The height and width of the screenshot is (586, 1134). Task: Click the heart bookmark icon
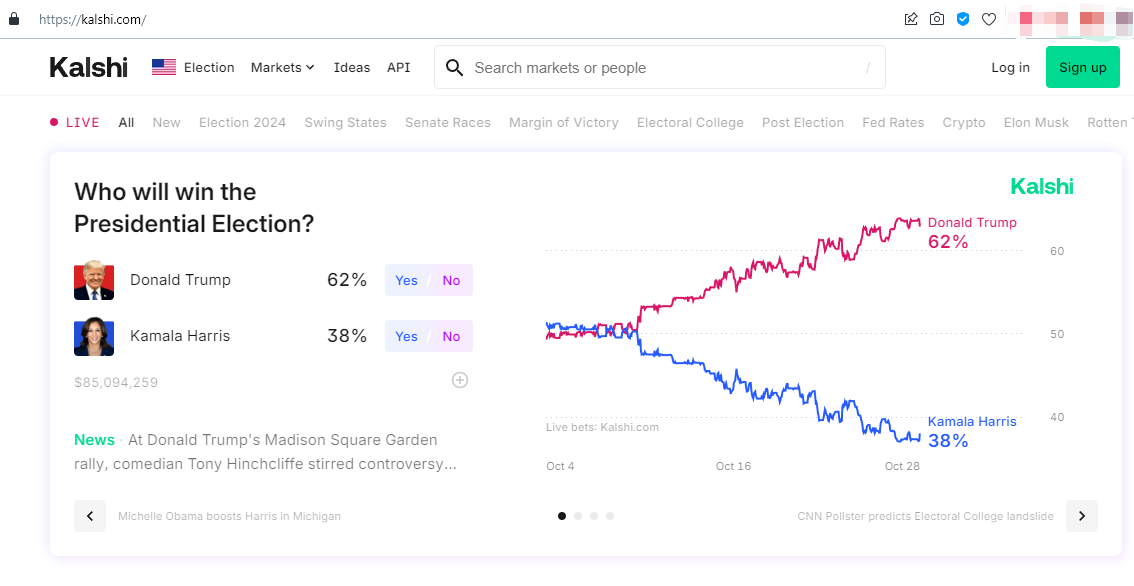click(x=989, y=19)
